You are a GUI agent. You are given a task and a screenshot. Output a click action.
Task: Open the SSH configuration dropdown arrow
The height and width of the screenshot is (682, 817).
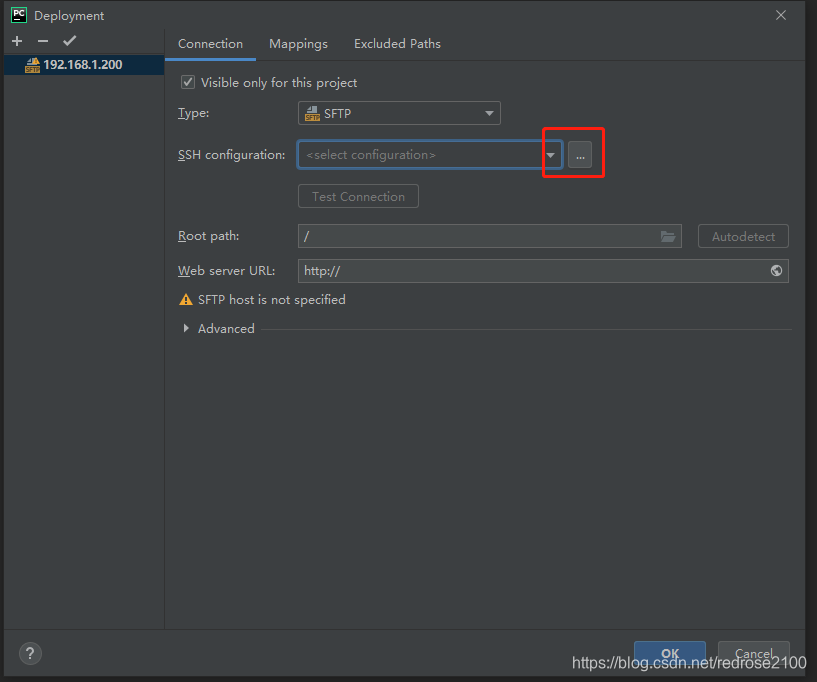(x=551, y=155)
